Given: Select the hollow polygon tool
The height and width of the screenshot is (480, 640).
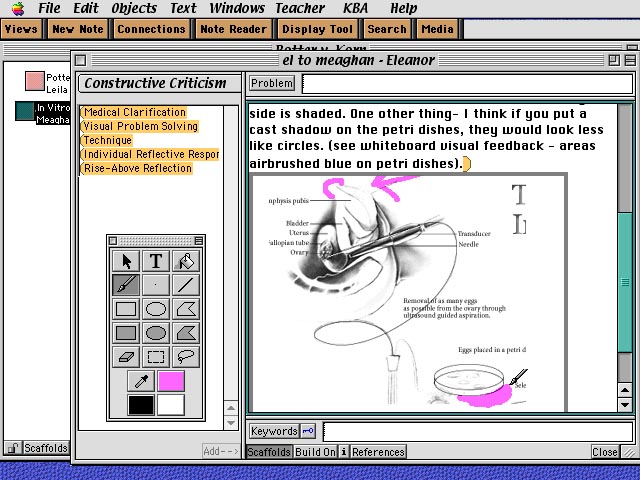Looking at the screenshot, I should [186, 309].
